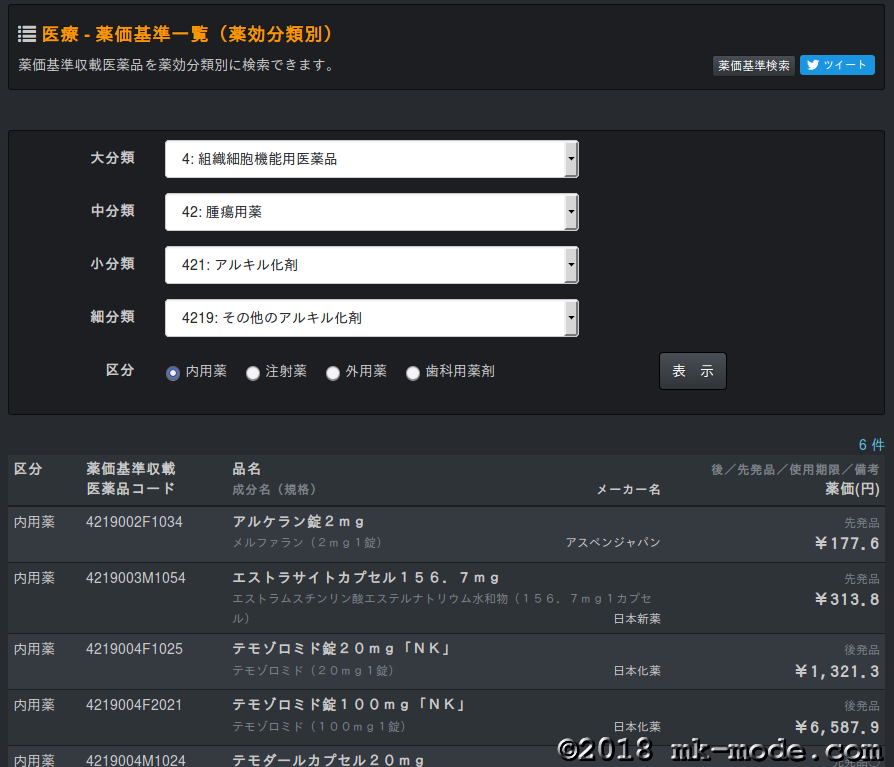Viewport: 894px width, 767px height.
Task: Open the 小分類 dropdown showing アルキル化剤
Action: coord(371,265)
